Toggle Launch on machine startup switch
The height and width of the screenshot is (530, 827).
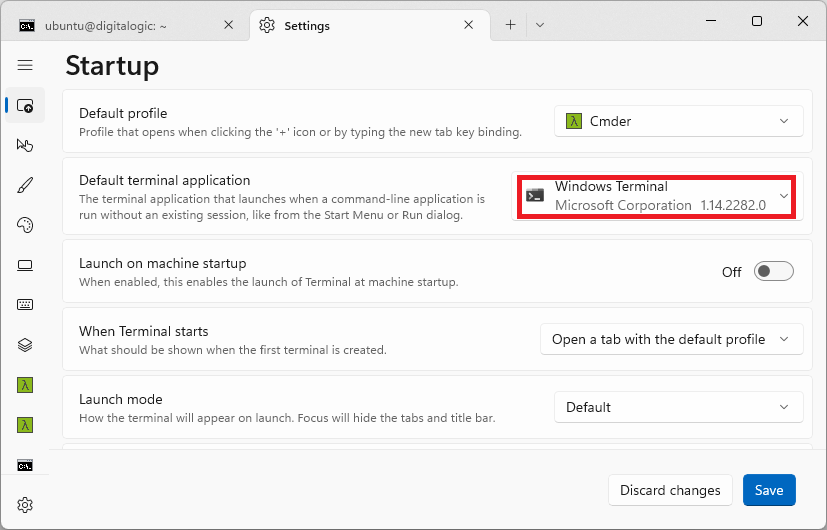[x=774, y=272]
